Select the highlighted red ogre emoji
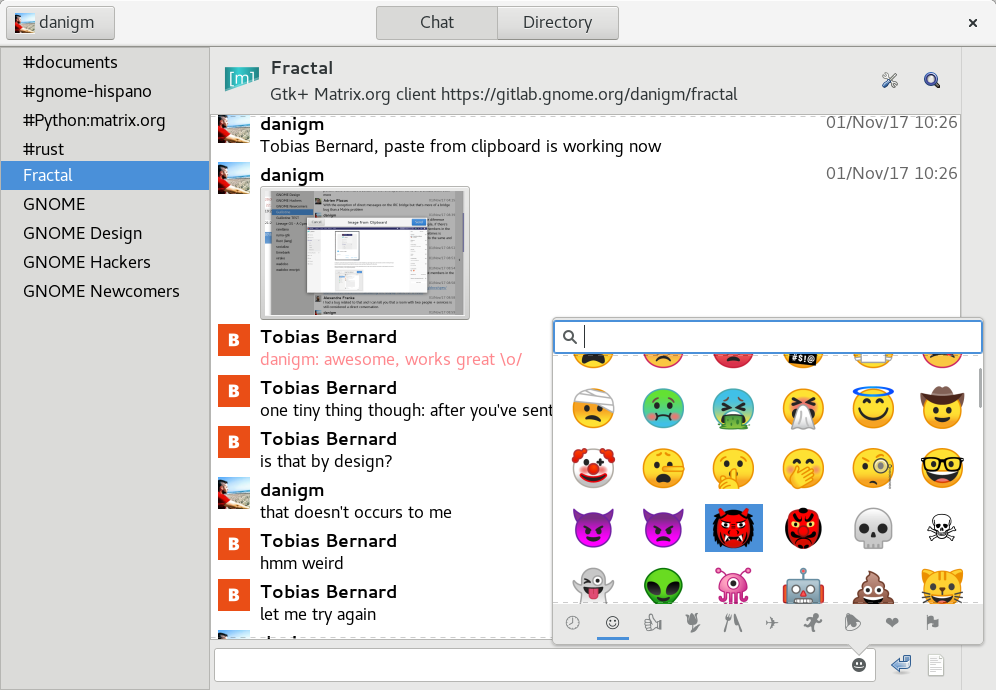Viewport: 996px width, 690px height. (733, 527)
